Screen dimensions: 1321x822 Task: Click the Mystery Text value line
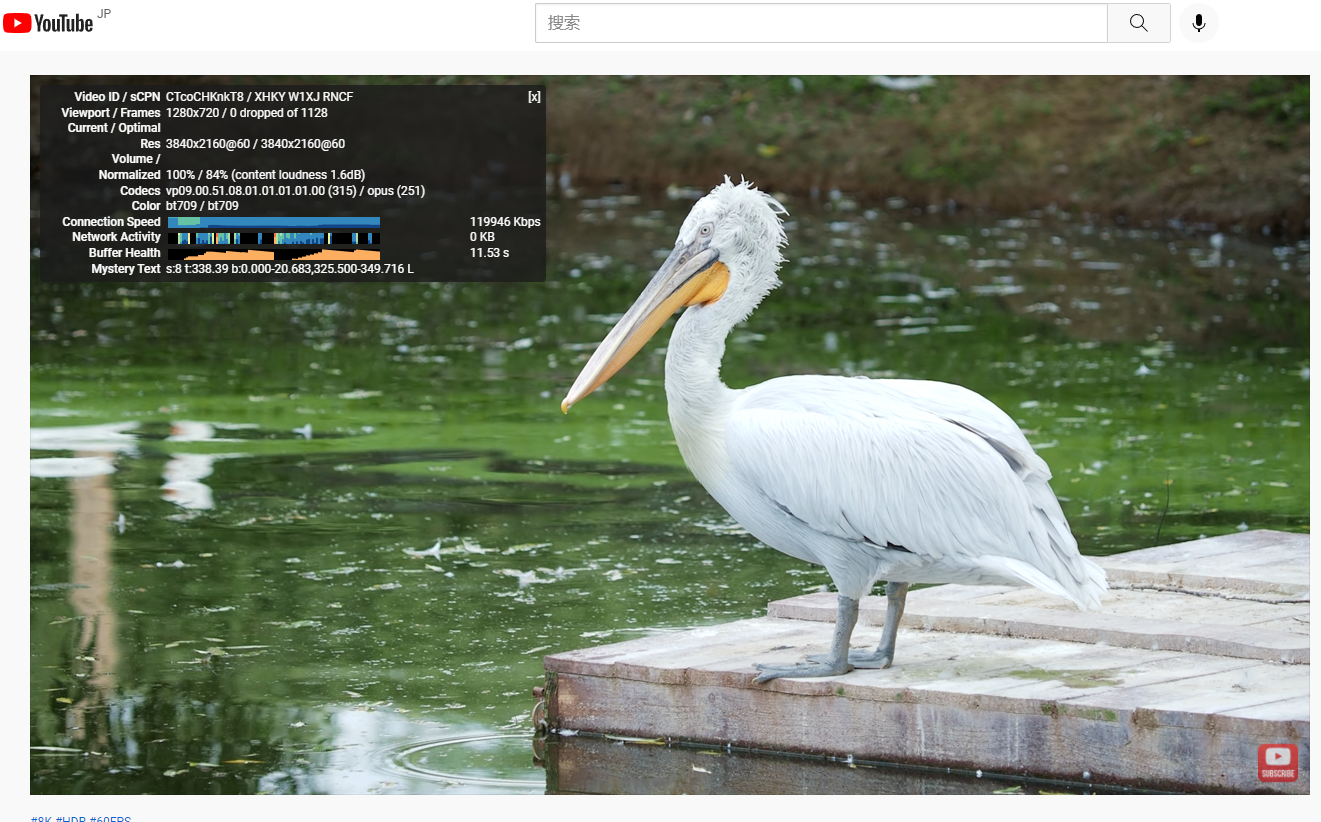(289, 269)
